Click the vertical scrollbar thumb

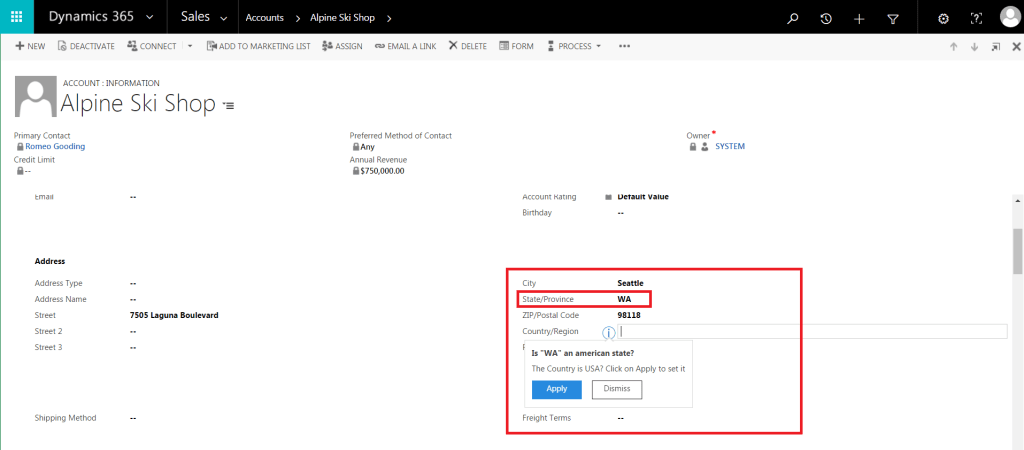(x=1018, y=250)
